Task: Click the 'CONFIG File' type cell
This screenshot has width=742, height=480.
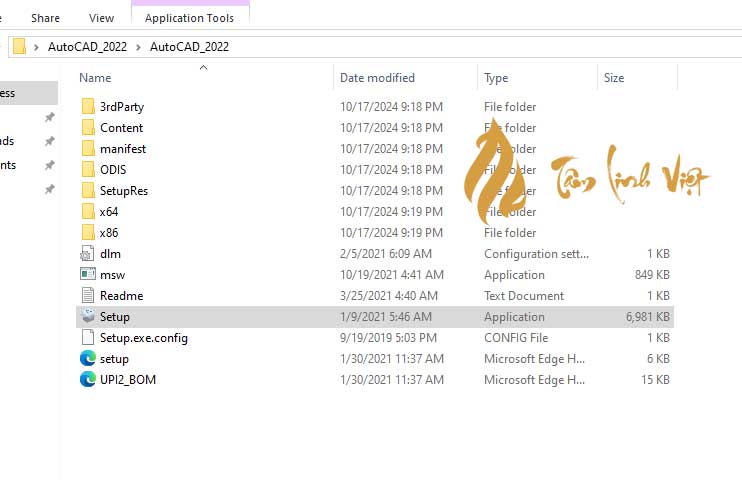Action: (x=516, y=338)
